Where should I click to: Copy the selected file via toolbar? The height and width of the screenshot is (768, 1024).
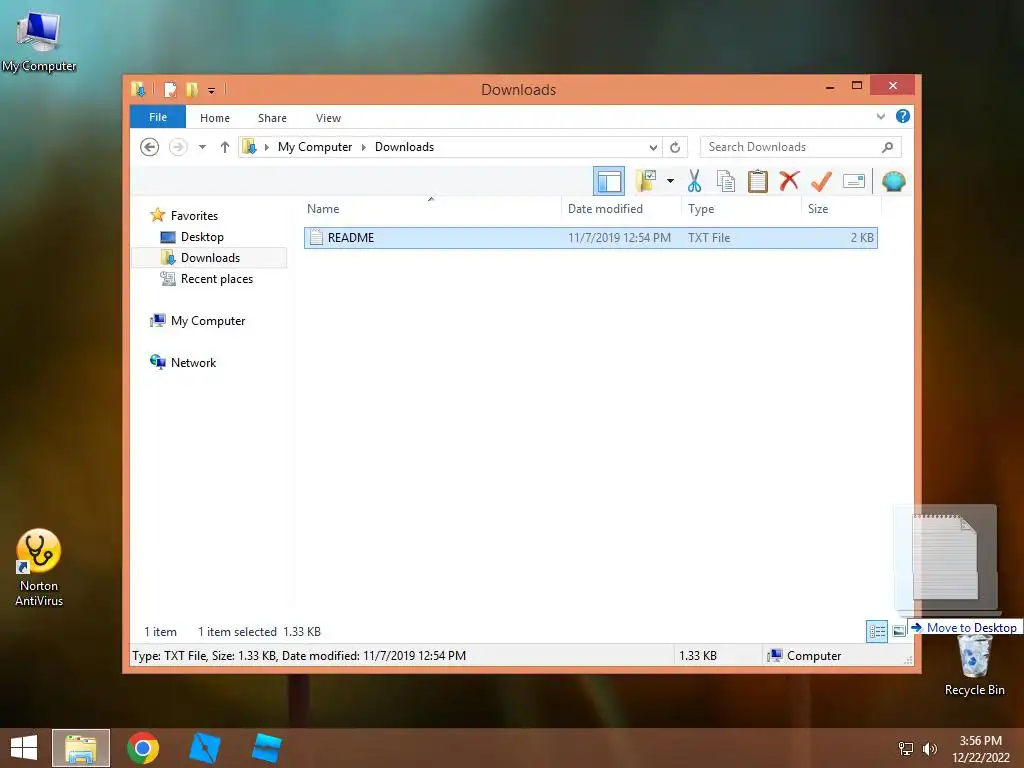click(x=726, y=181)
